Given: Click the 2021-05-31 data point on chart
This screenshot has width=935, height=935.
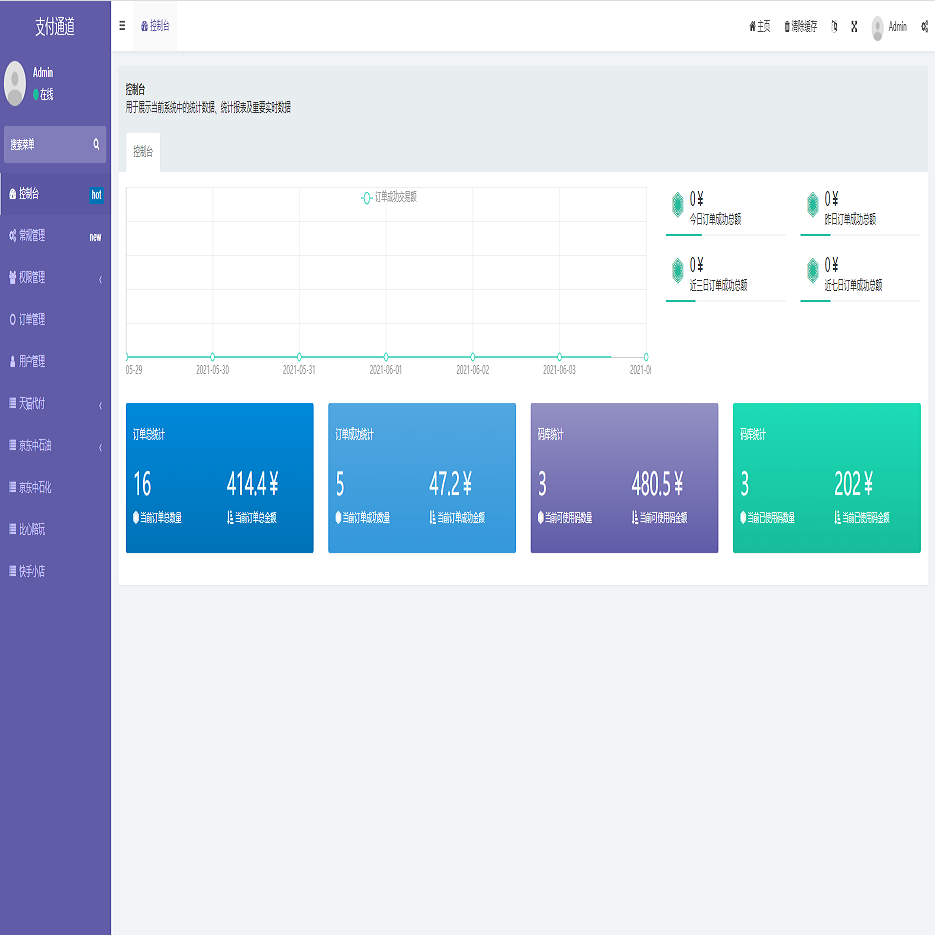Looking at the screenshot, I should pos(299,357).
